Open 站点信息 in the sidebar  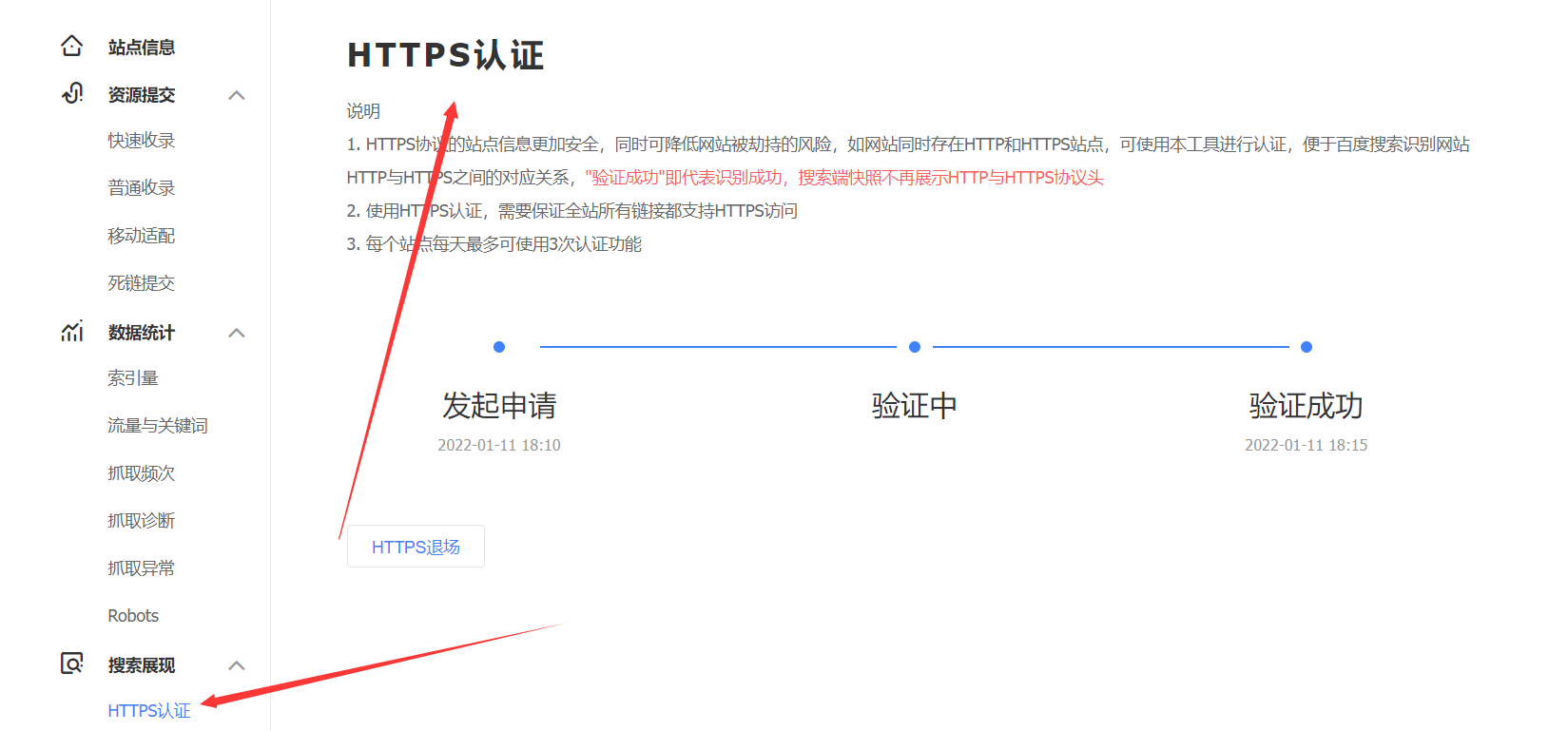tap(142, 47)
